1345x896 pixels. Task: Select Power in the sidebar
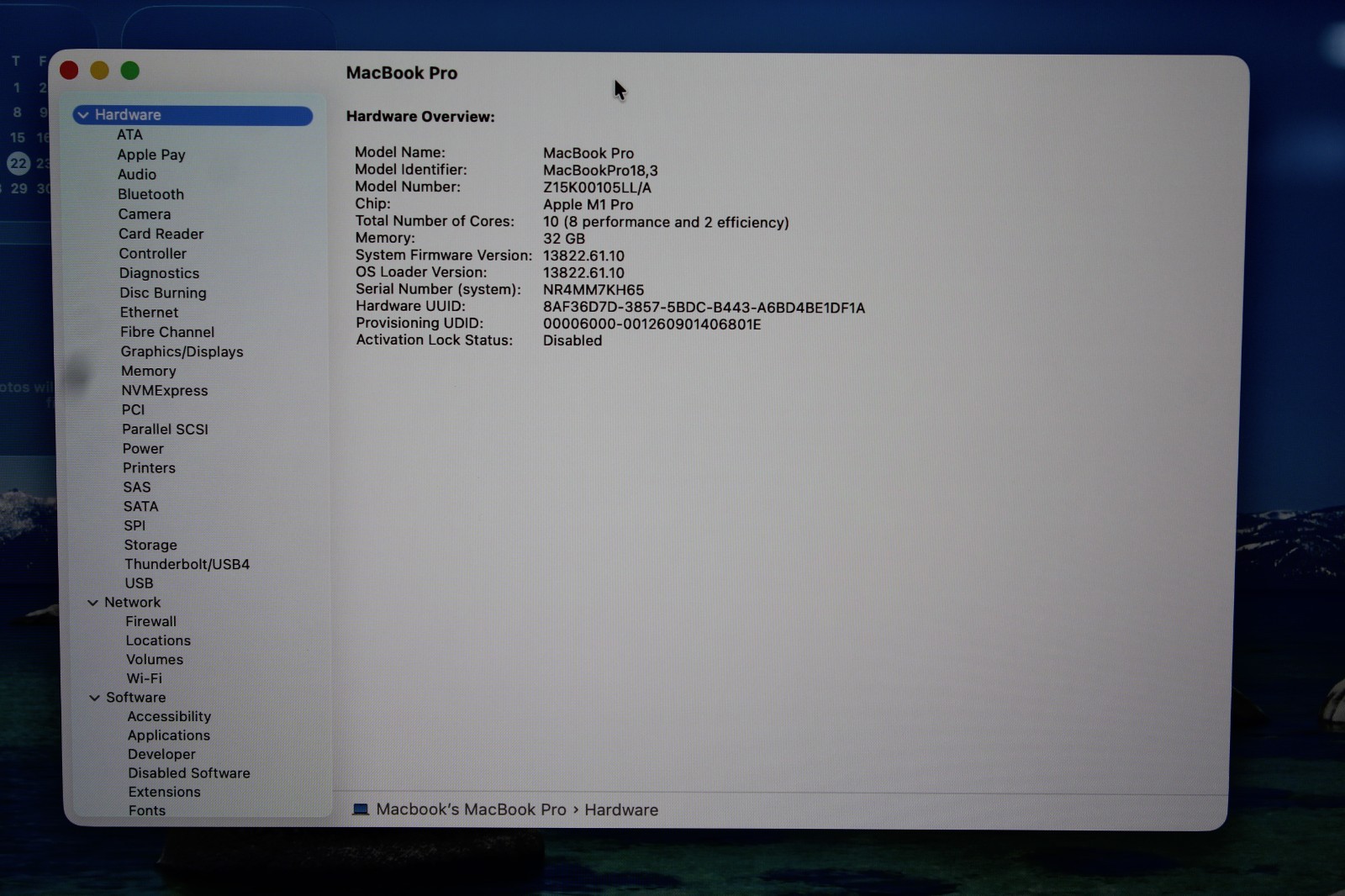pyautogui.click(x=143, y=448)
